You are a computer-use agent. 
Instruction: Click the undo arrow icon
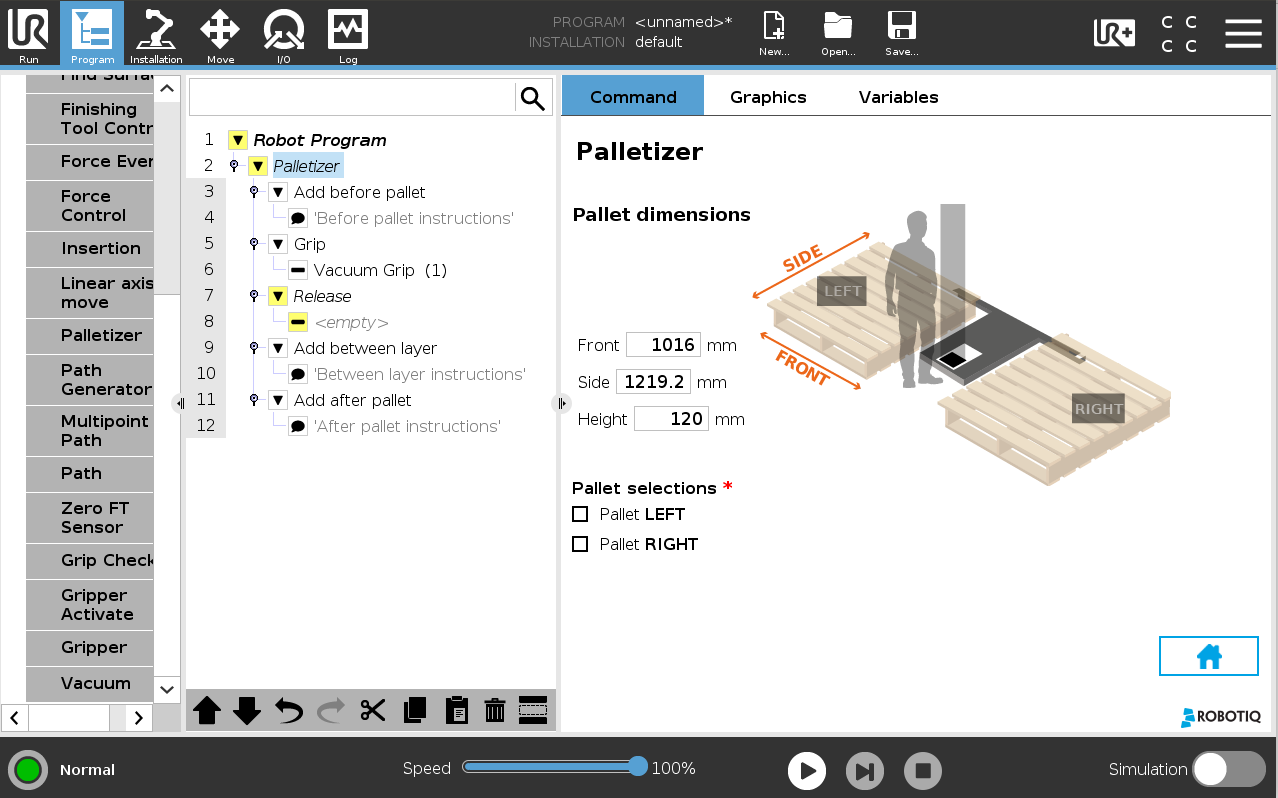pos(289,710)
